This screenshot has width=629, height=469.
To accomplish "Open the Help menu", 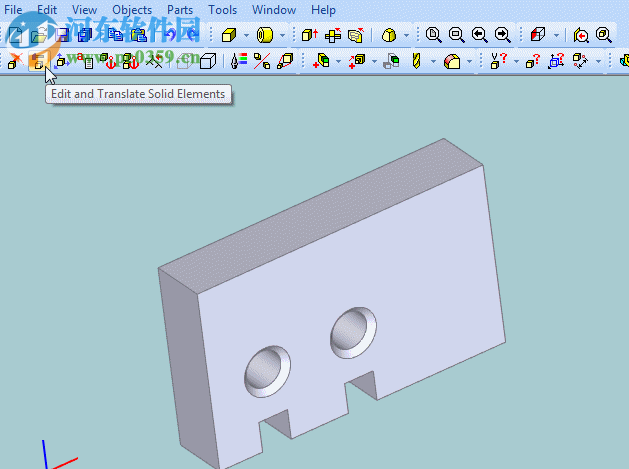I will coord(323,10).
